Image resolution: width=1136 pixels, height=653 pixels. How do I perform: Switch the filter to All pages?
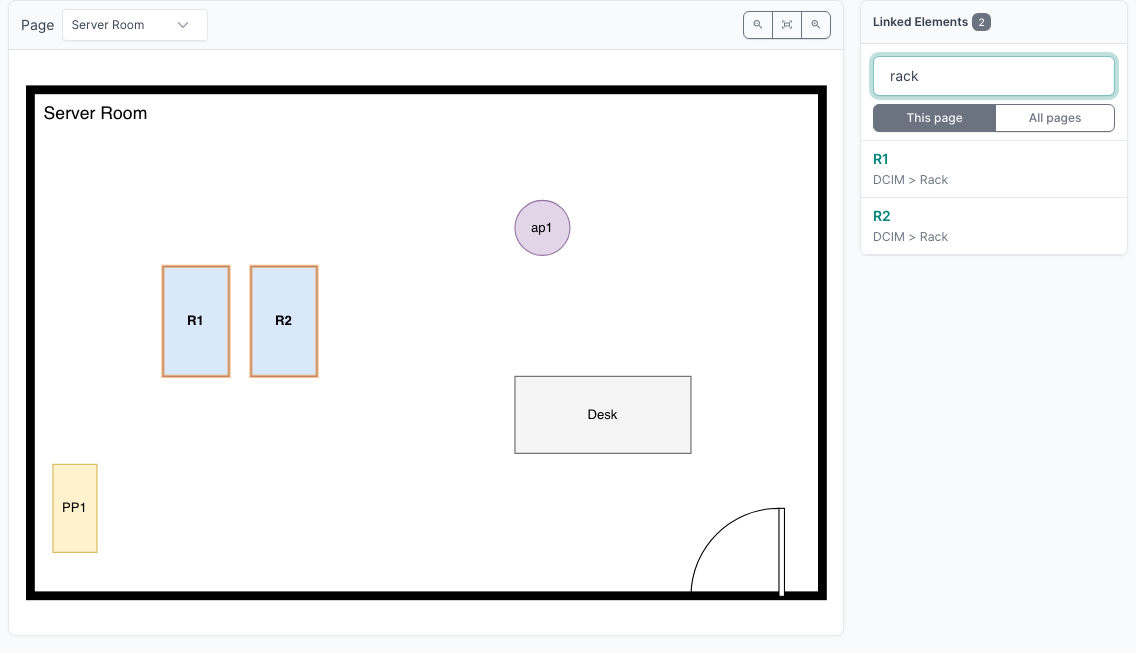tap(1055, 118)
